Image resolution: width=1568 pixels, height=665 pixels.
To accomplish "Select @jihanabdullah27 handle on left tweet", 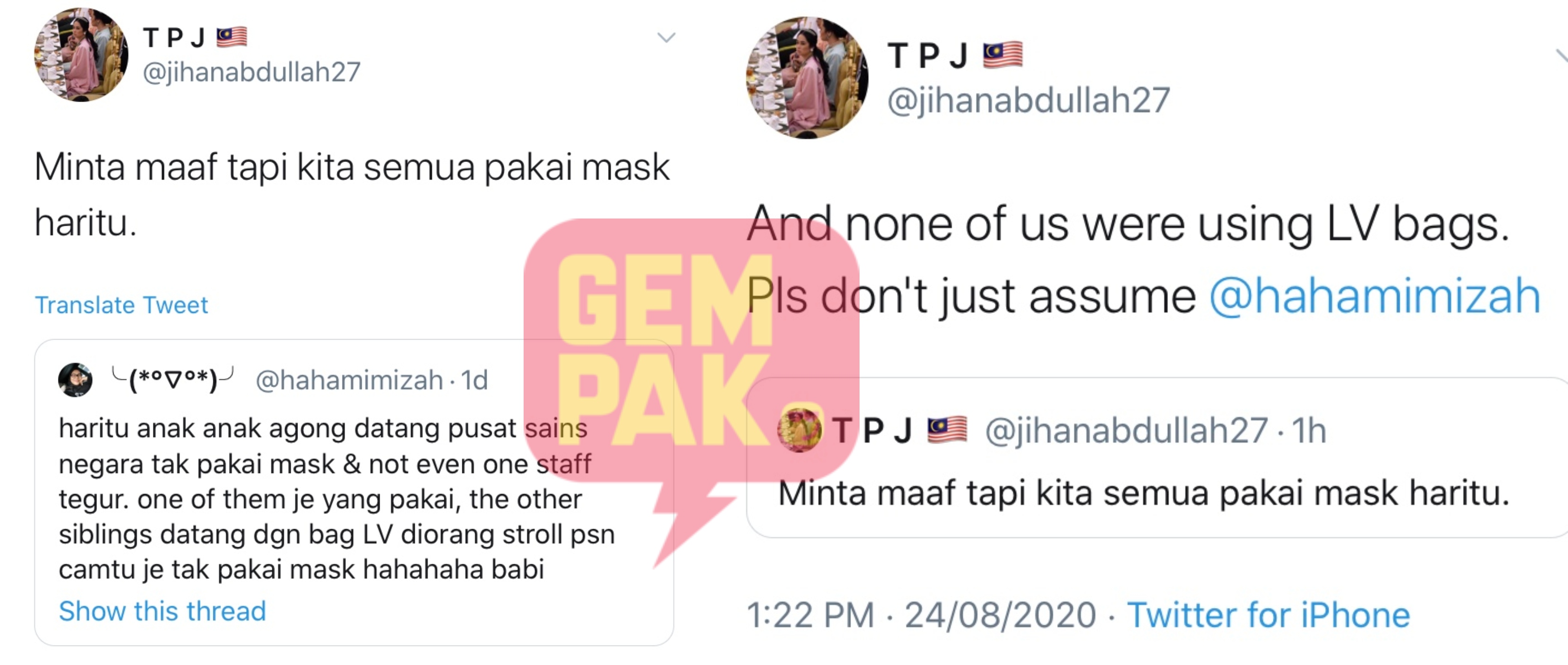I will click(x=251, y=72).
